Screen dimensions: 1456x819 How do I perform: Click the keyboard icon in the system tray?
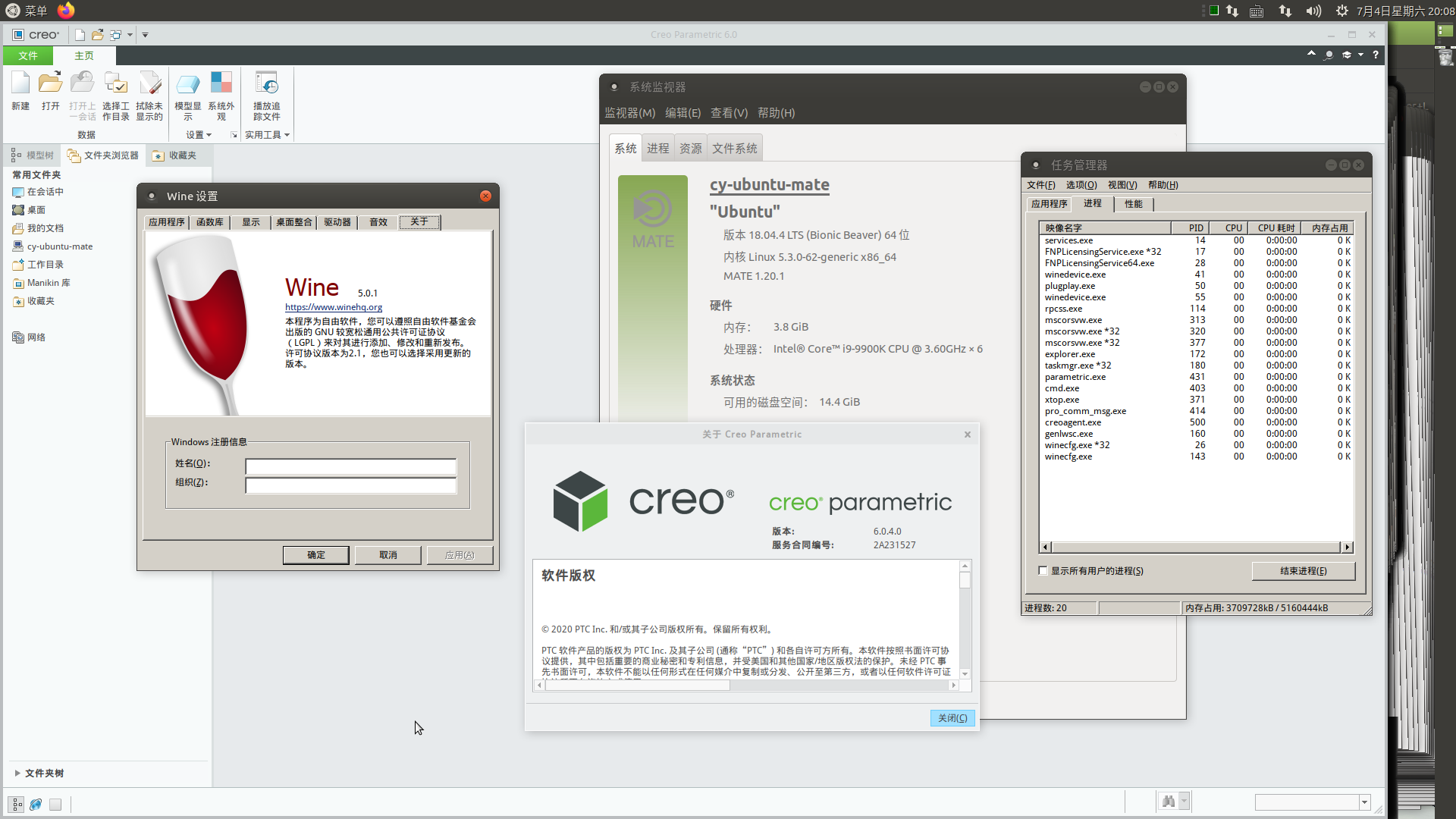(1257, 11)
